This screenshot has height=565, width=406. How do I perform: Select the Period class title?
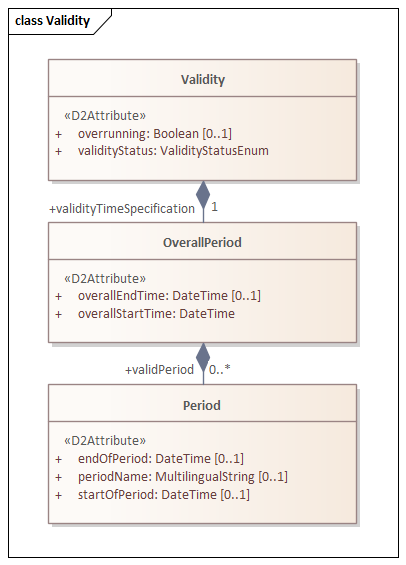pyautogui.click(x=202, y=405)
